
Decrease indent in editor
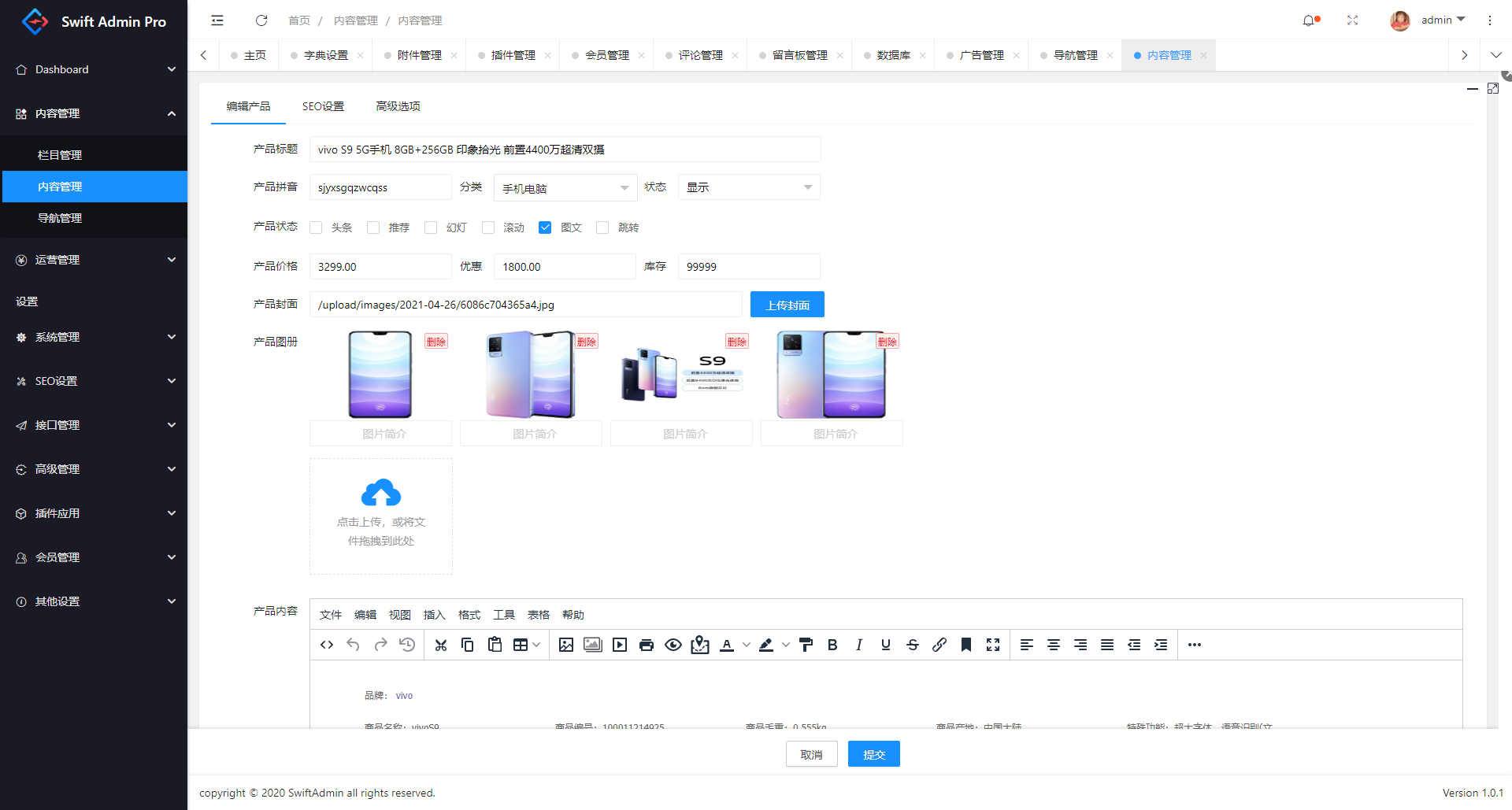click(1134, 645)
